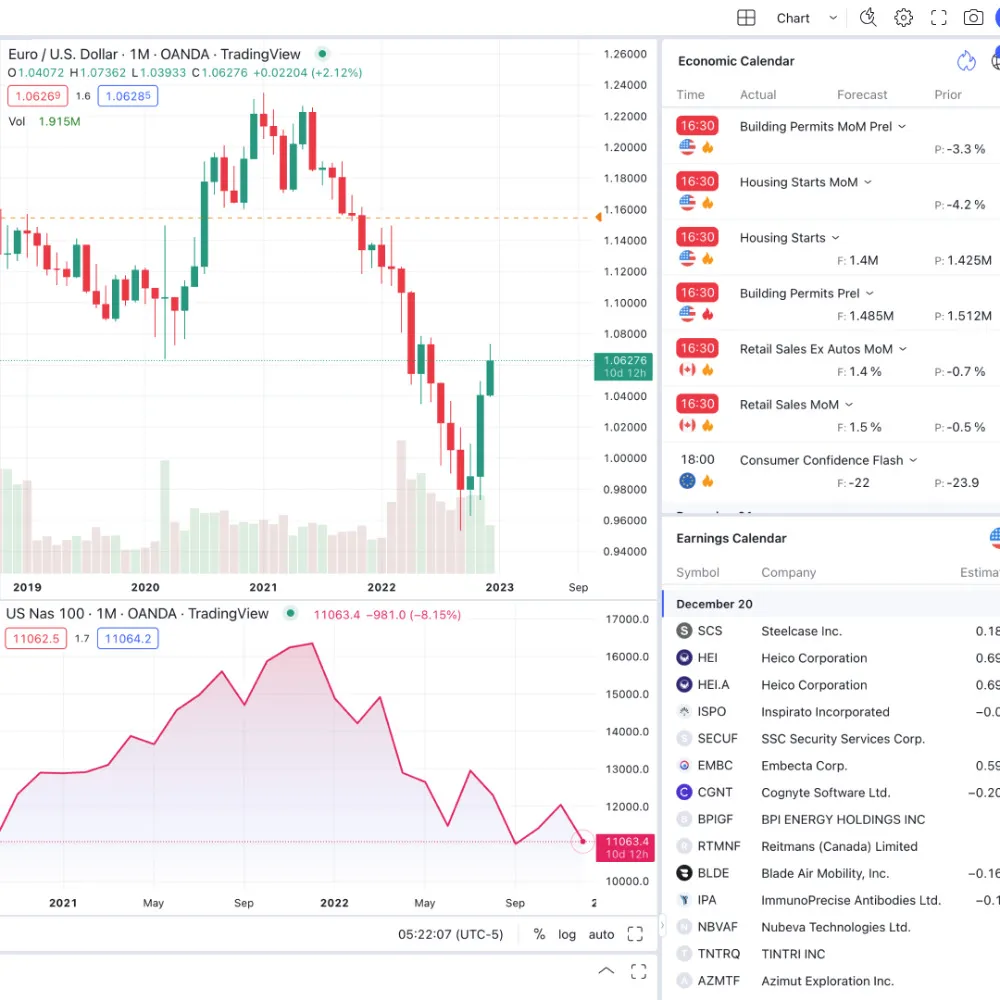The image size is (1000, 1000).
Task: Expand Building Permits Prel event chevron
Action: [869, 293]
